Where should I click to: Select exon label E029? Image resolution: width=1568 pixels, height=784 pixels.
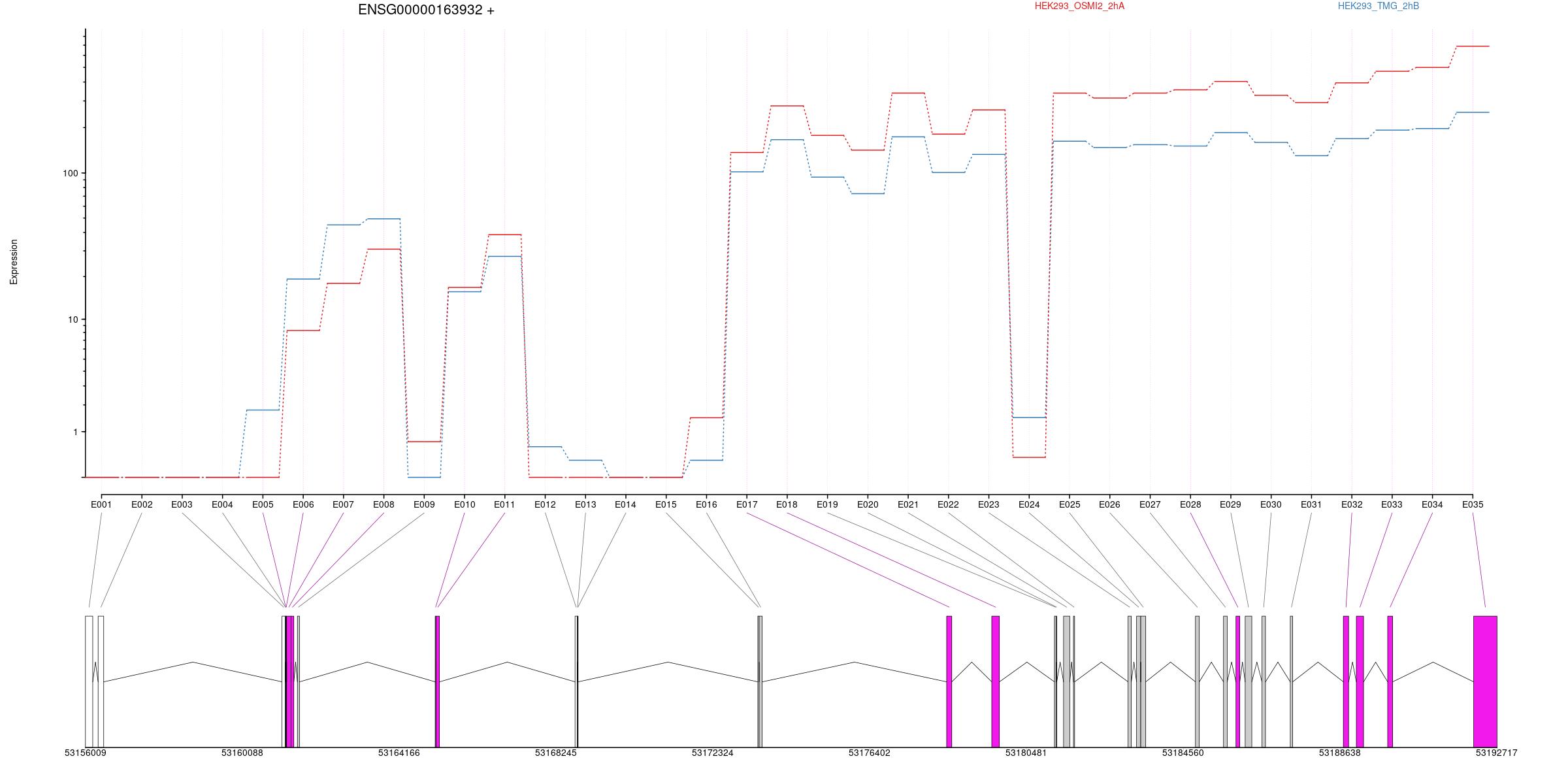1230,504
